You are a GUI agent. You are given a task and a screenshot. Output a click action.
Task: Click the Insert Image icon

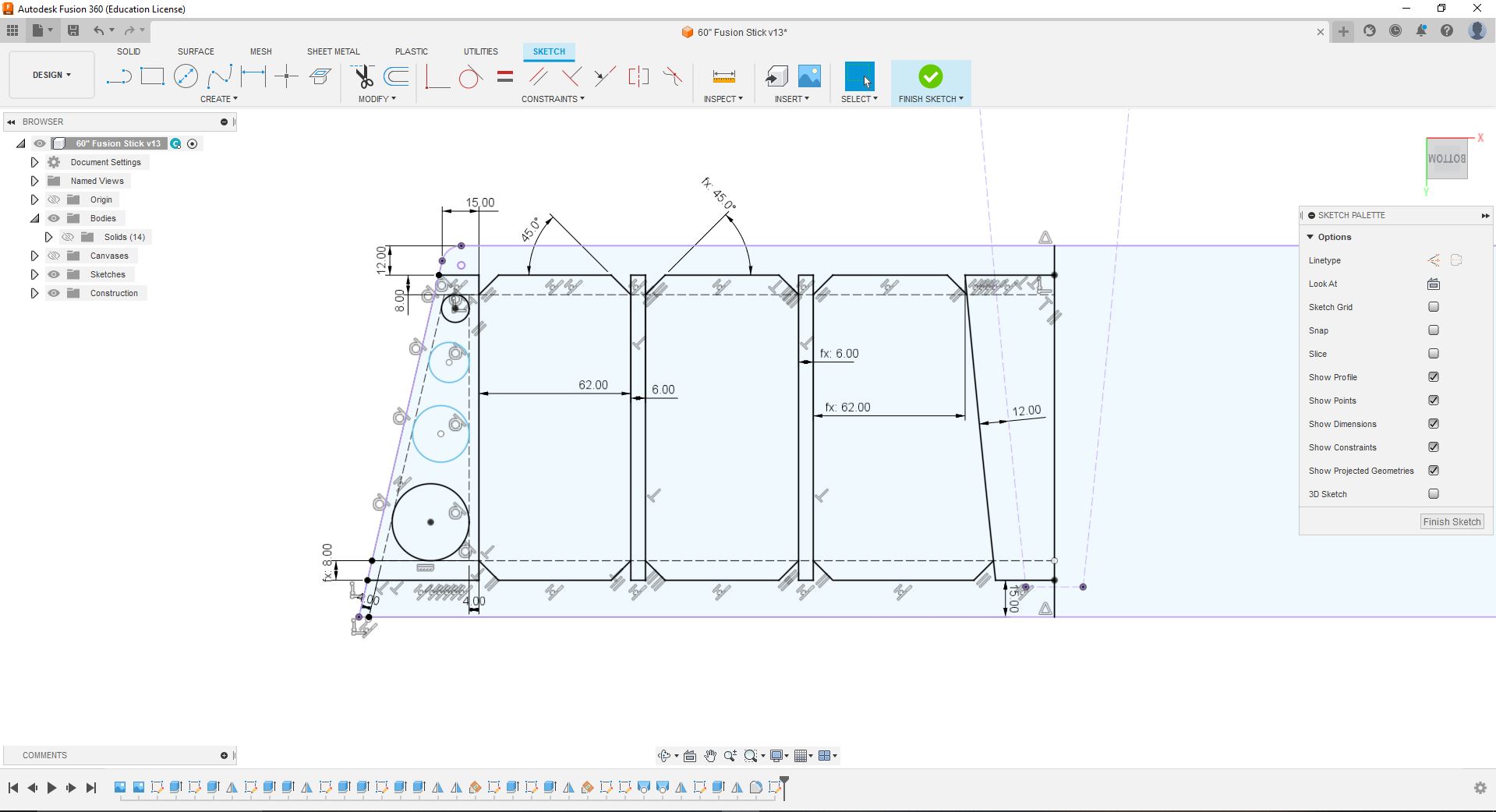coord(809,76)
